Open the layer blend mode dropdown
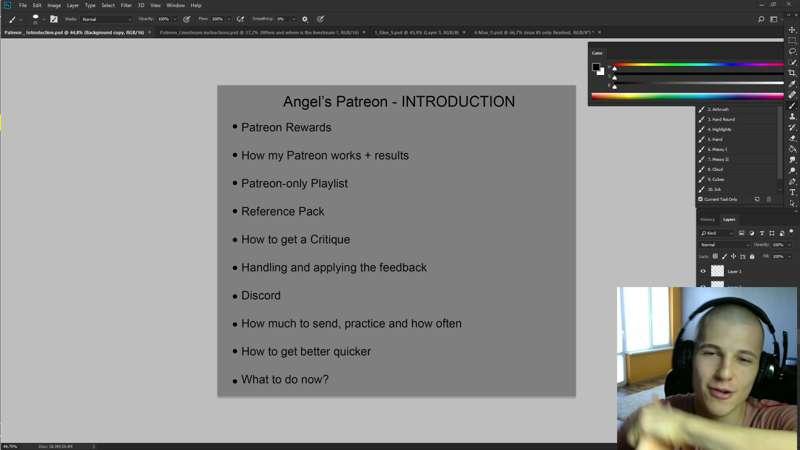Viewport: 800px width, 450px height. click(x=724, y=245)
